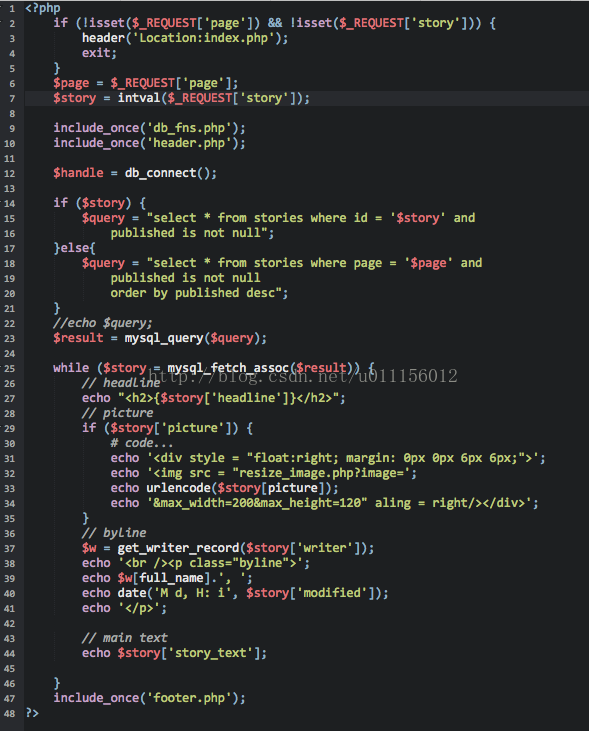Click the blog.csdn.net watermark URL

(303, 376)
